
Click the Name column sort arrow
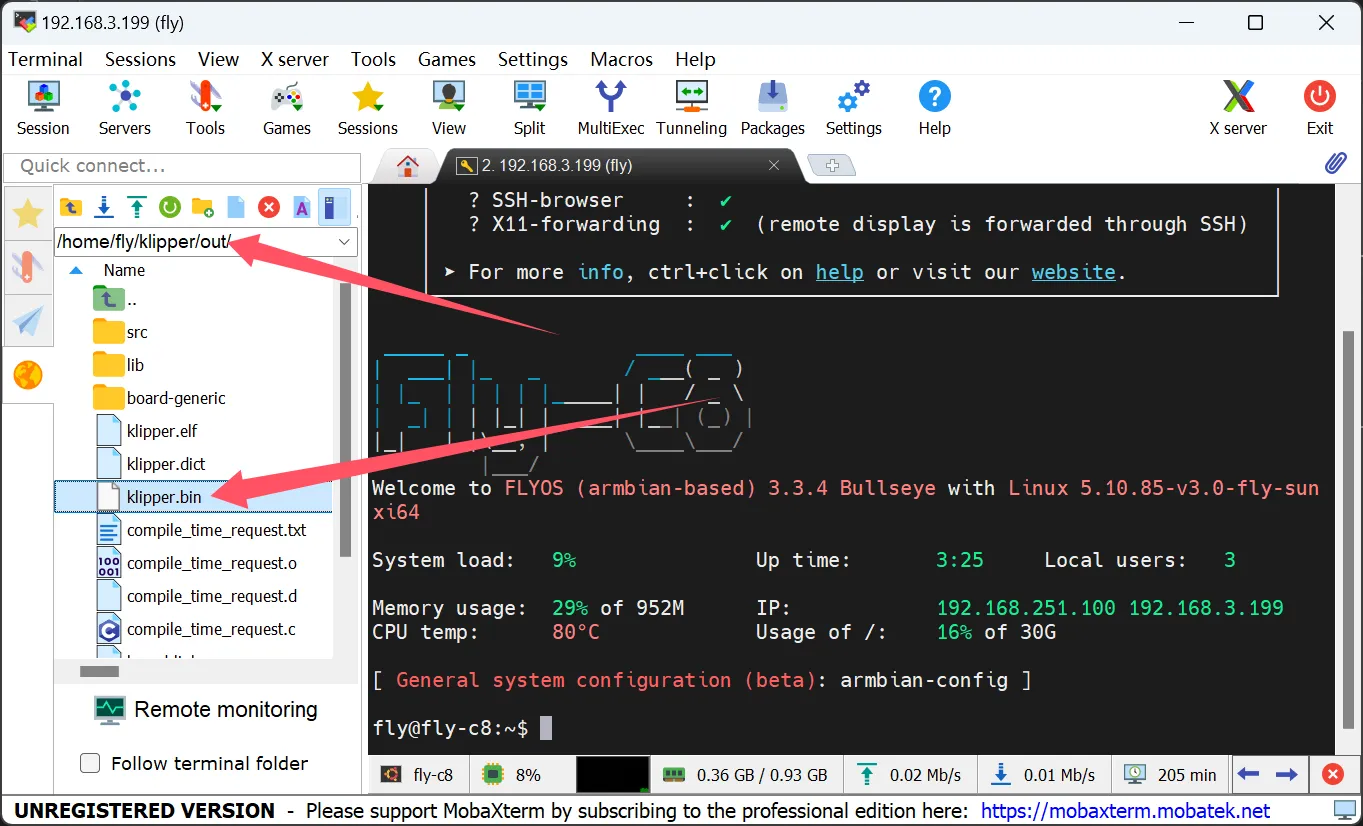[76, 270]
